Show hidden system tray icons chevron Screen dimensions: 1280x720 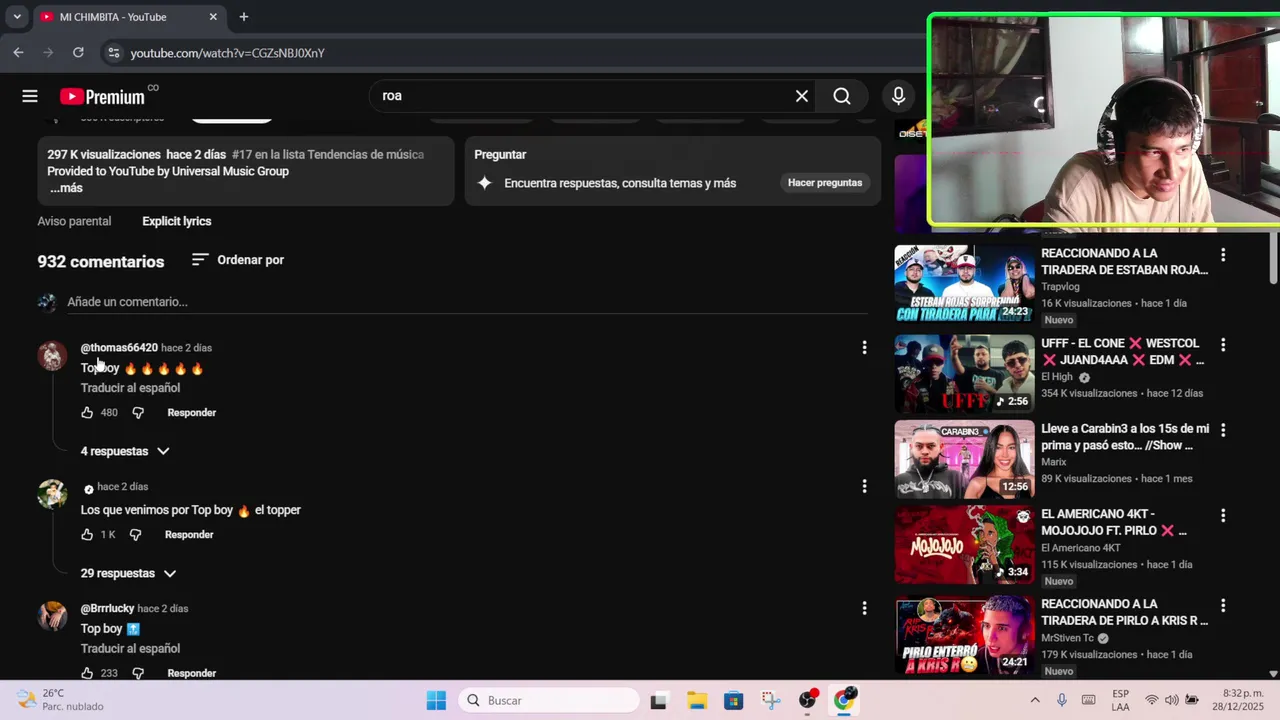pyautogui.click(x=1035, y=700)
